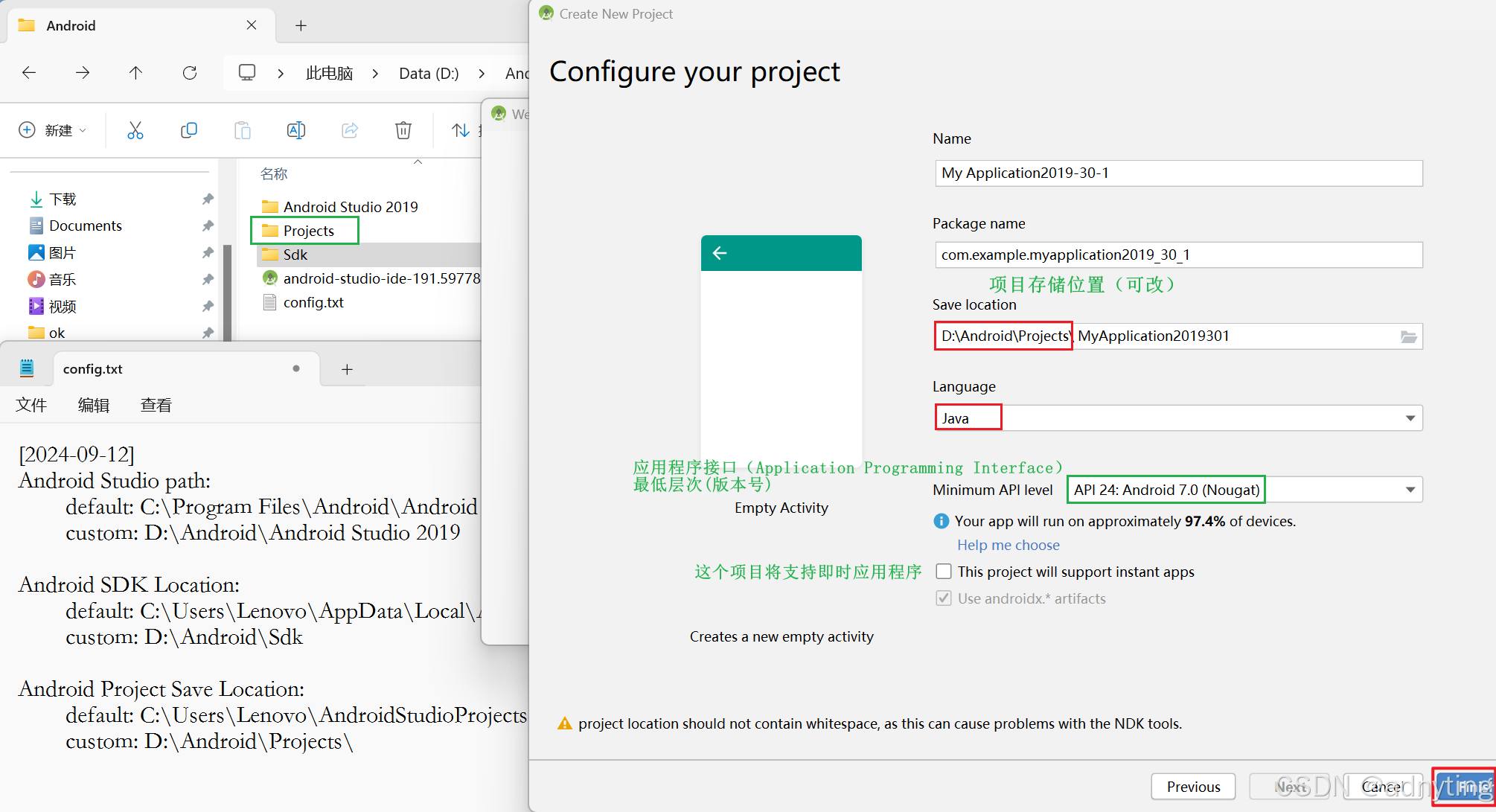Click the Cut scissors icon in Explorer toolbar

(135, 130)
